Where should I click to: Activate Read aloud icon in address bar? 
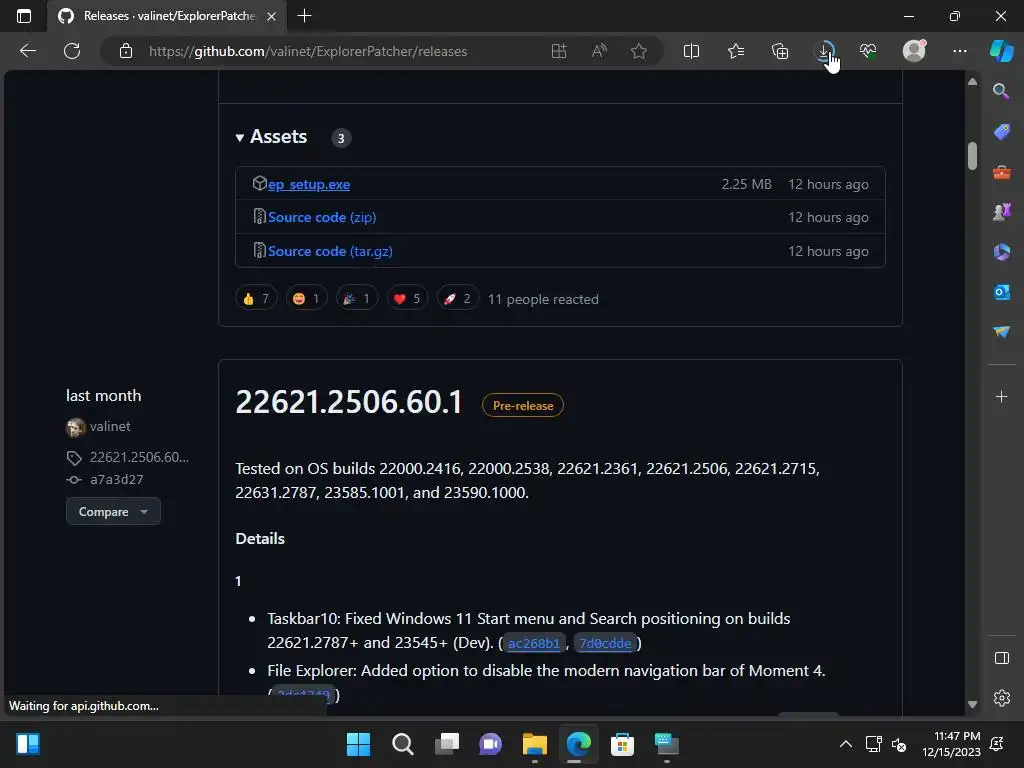(599, 51)
